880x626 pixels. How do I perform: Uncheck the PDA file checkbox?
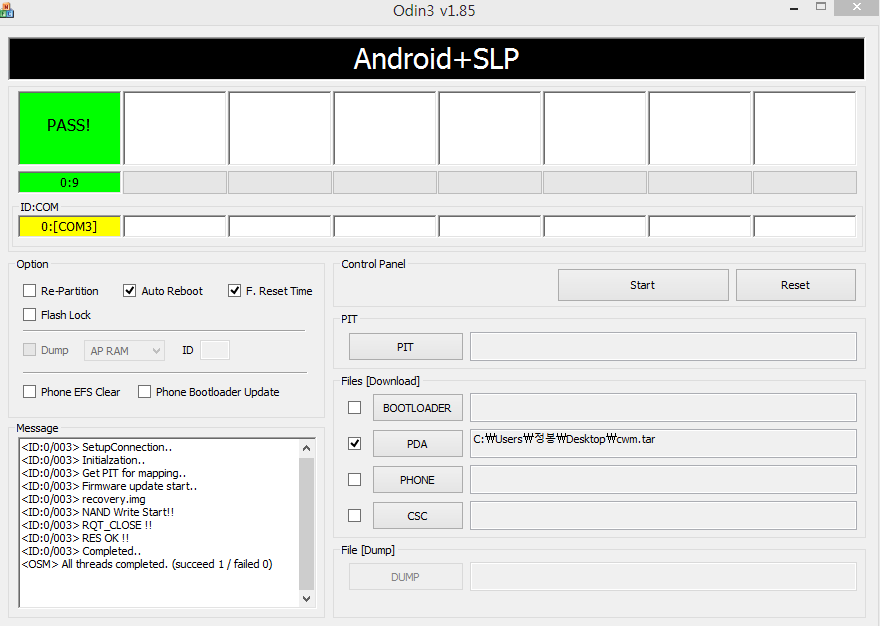(354, 443)
